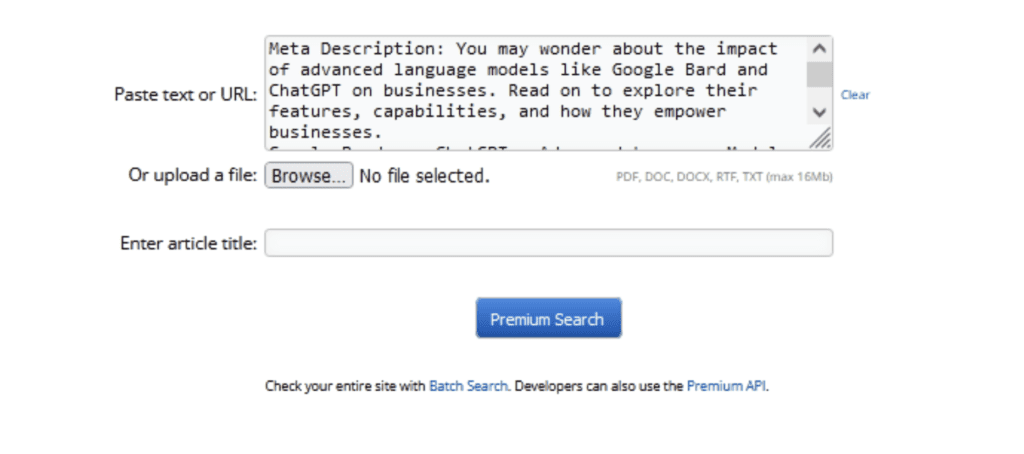Click the 'Enter article title:' label
This screenshot has width=1024, height=454.
189,243
